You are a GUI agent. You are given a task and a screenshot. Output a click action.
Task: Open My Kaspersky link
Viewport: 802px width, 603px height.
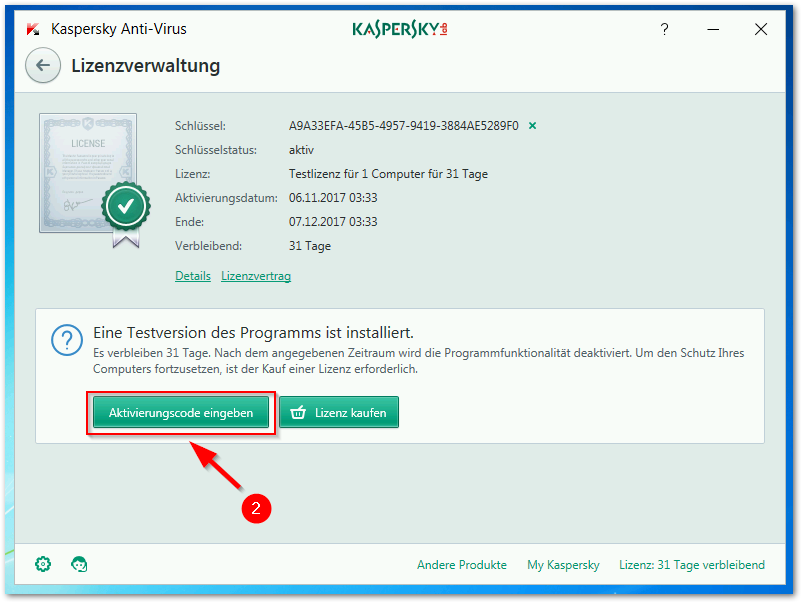click(x=563, y=565)
